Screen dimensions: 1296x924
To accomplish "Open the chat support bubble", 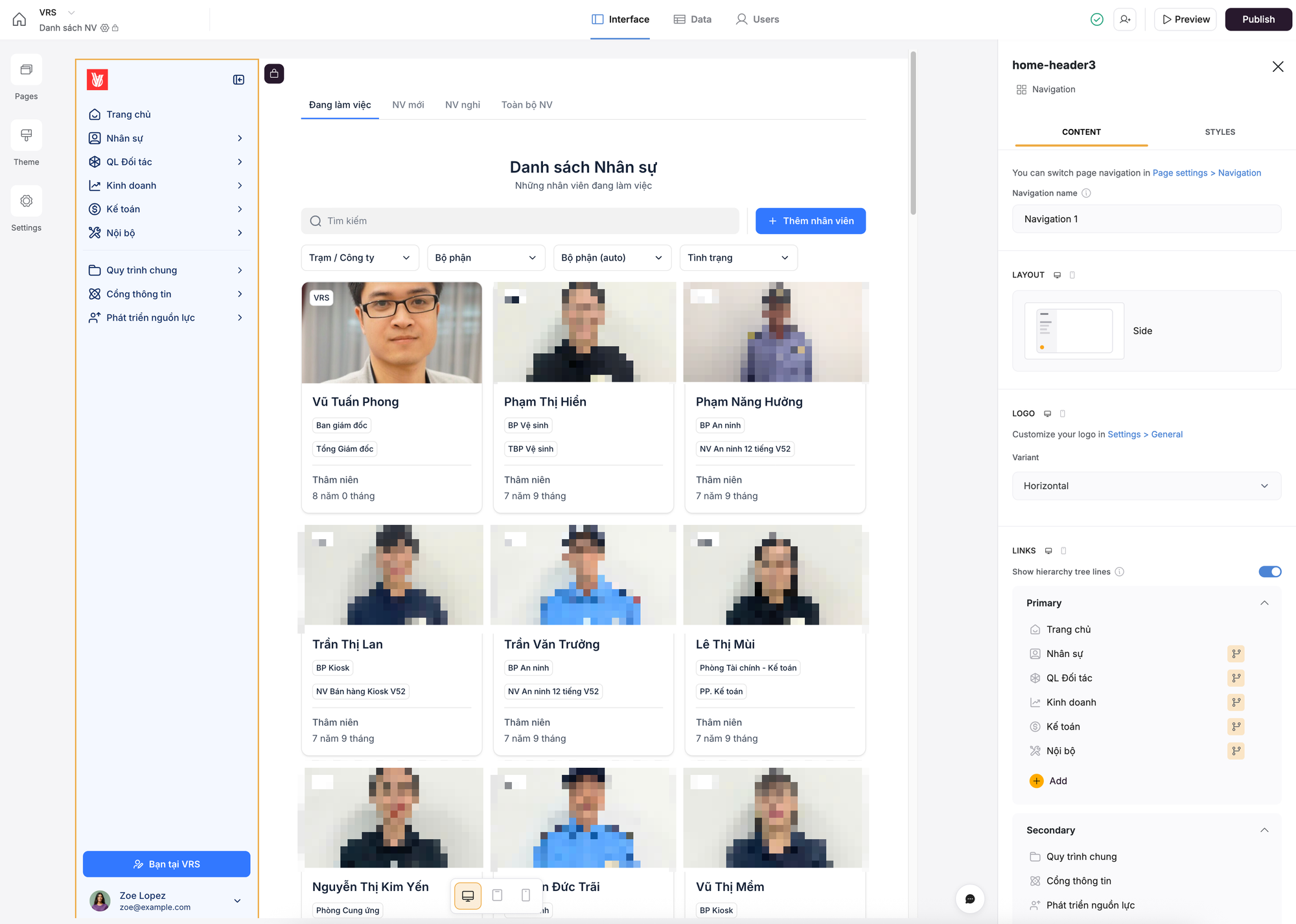I will click(970, 899).
